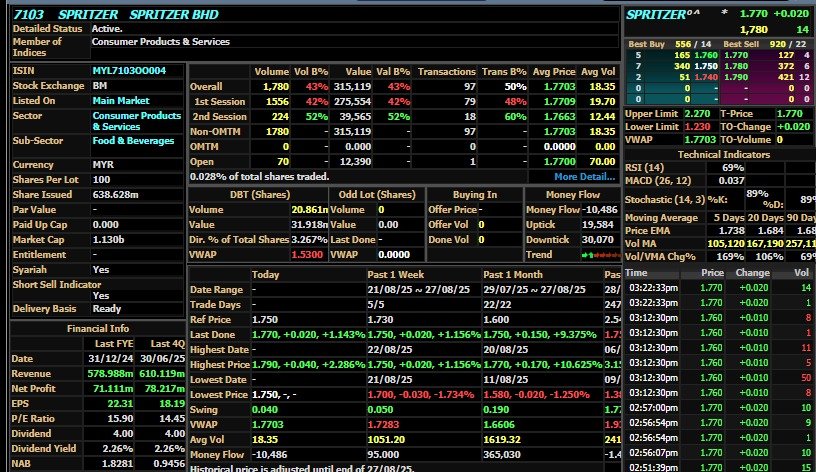This screenshot has height=472, width=816.
Task: Select the trade row at 02:57:00pm
Action: [720, 408]
